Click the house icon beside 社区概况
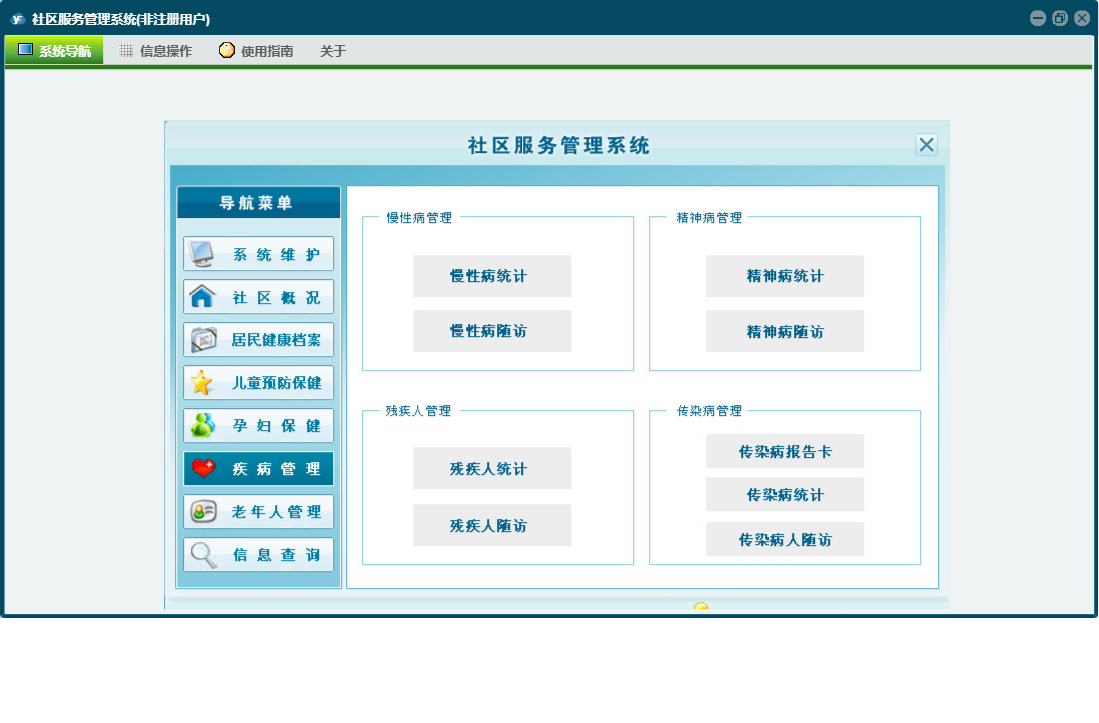This screenshot has height=723, width=1099. [x=202, y=296]
